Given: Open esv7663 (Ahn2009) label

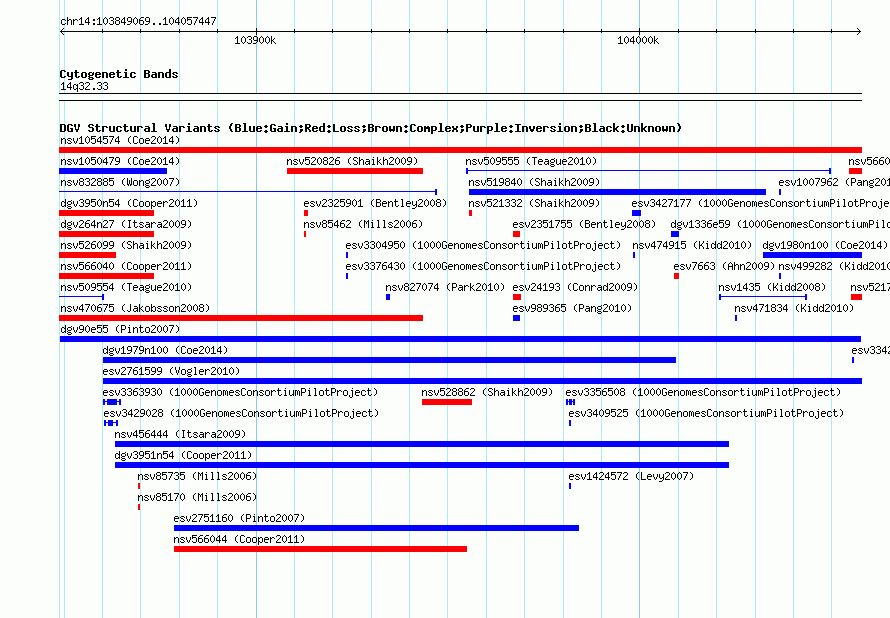Looking at the screenshot, I should tap(724, 266).
